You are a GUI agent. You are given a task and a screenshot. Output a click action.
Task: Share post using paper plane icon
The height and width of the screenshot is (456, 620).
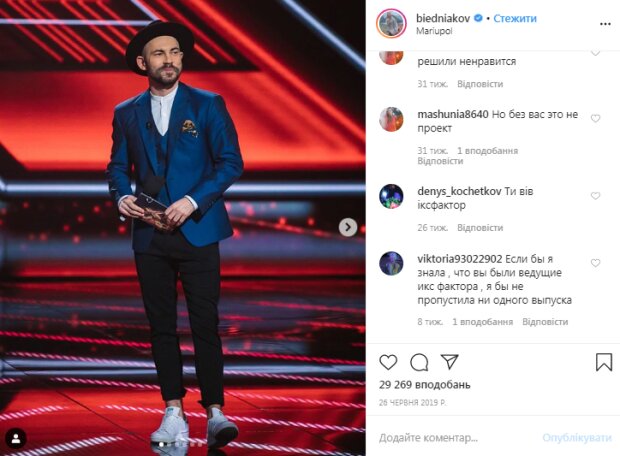click(449, 361)
